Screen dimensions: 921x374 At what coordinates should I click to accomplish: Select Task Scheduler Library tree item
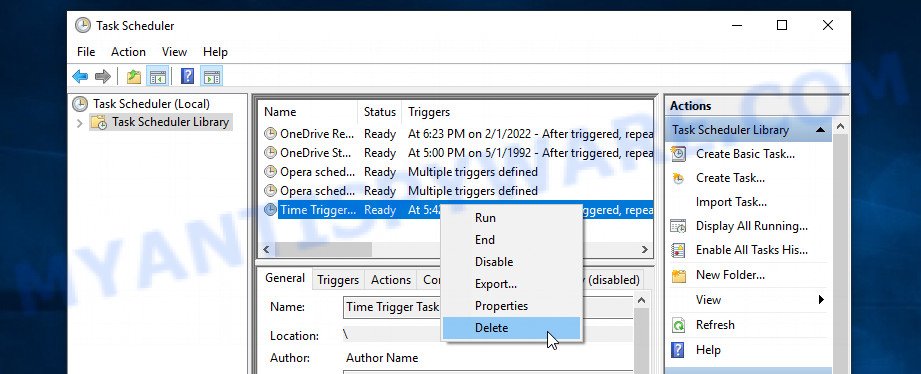point(170,122)
